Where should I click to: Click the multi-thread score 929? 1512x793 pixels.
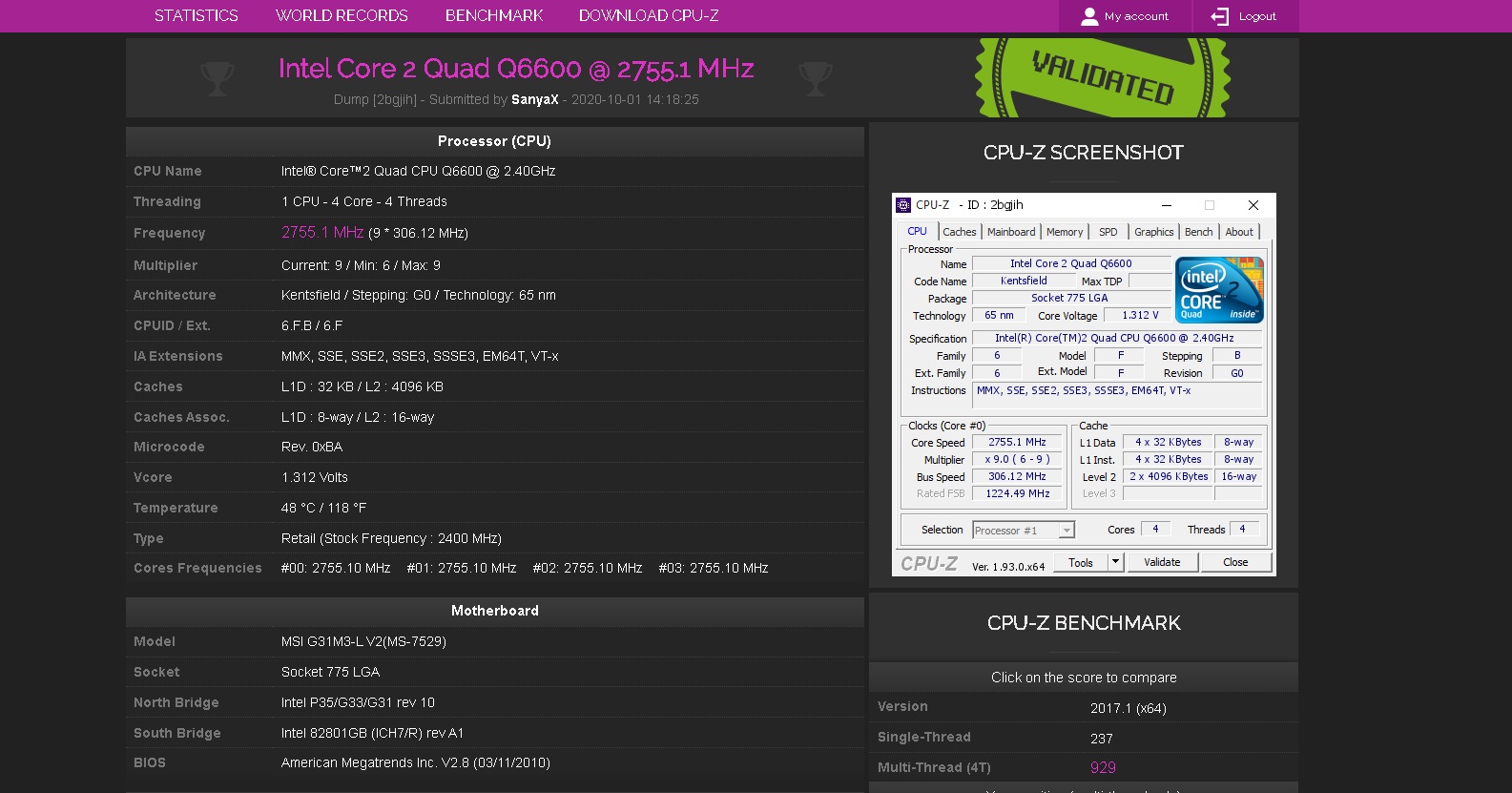tap(1103, 767)
